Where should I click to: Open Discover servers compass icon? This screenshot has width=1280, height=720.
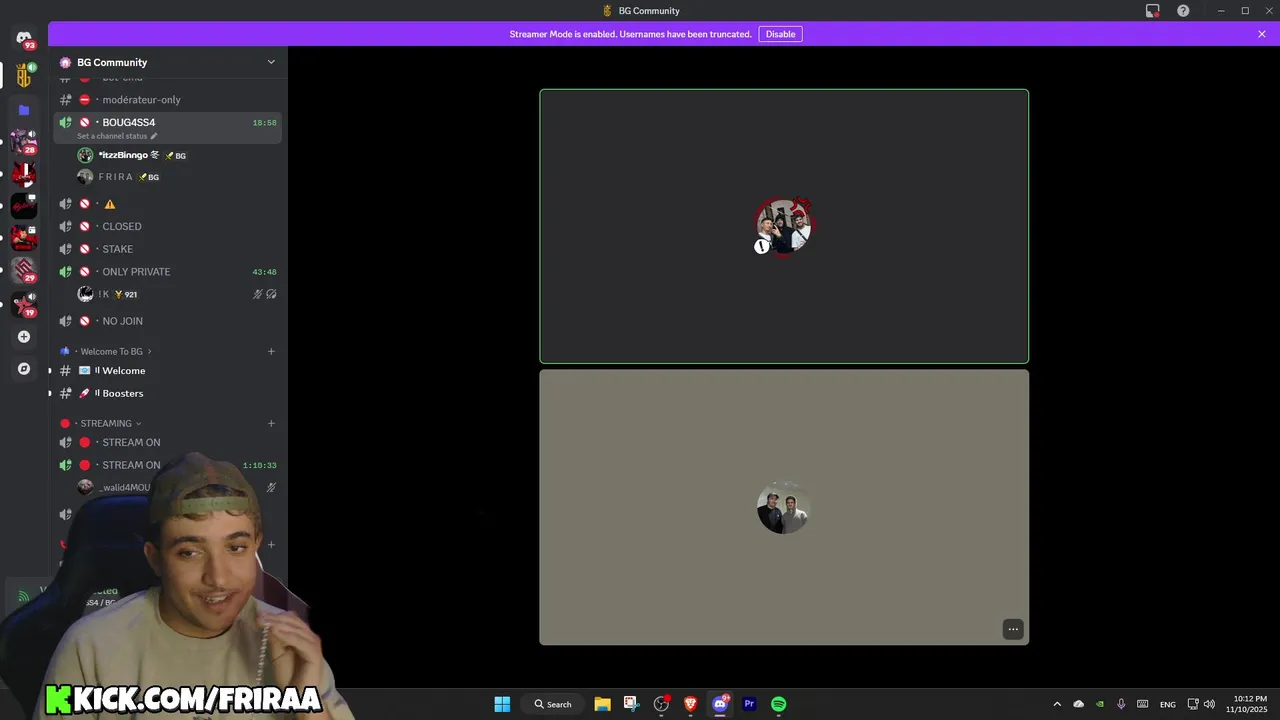pos(24,369)
